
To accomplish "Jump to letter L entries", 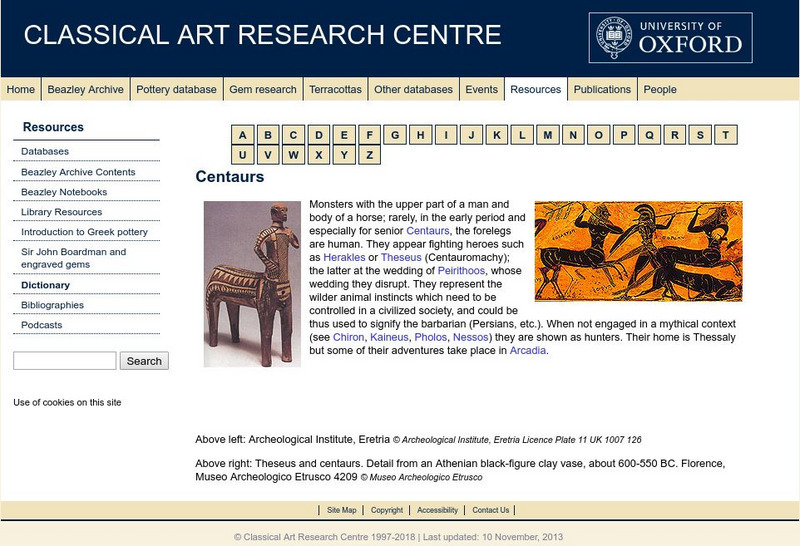I will pos(522,135).
